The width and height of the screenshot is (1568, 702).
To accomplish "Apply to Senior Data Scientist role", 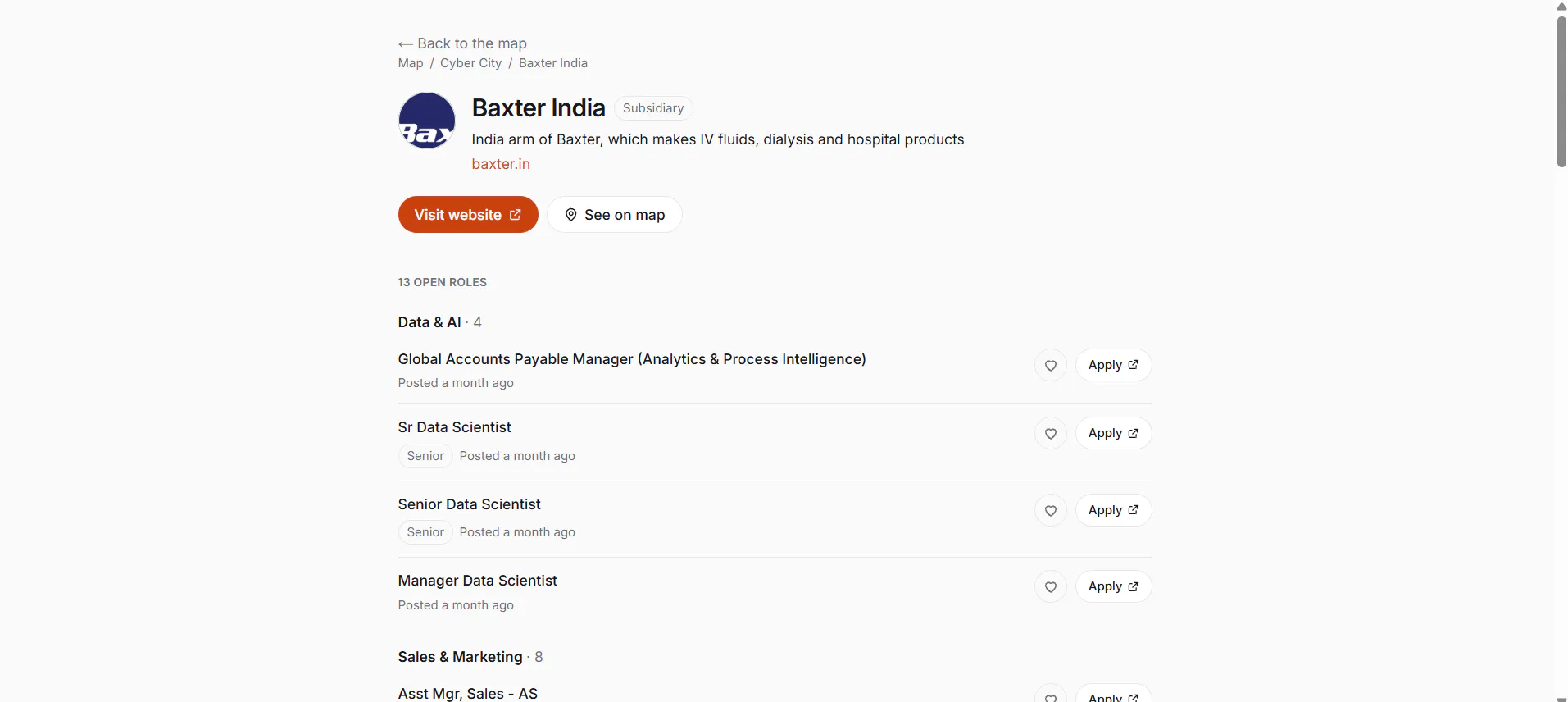I will coord(1113,510).
